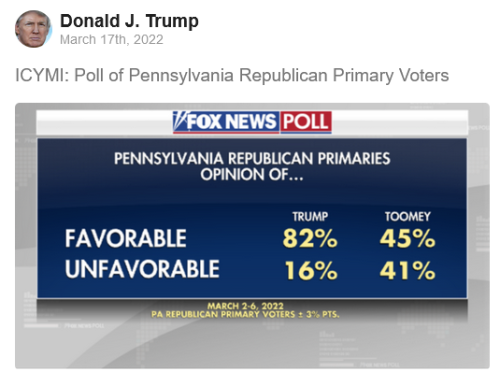Click the red POLL badge in logo

306,122
